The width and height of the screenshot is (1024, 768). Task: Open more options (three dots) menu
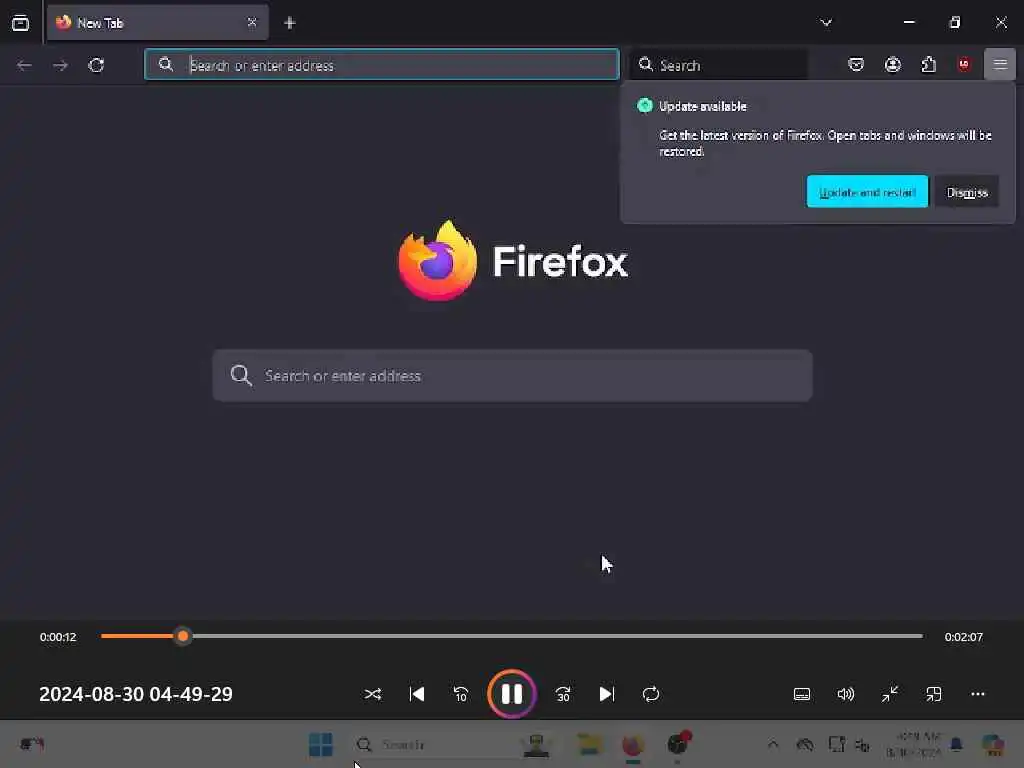(978, 694)
